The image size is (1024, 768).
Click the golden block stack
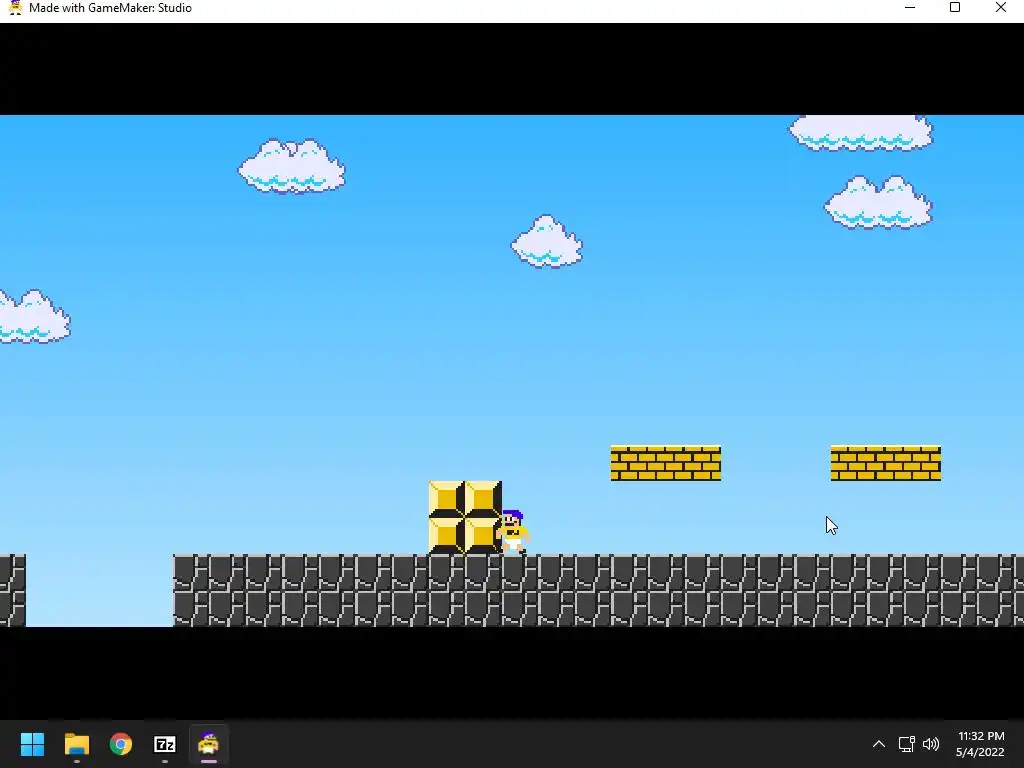465,517
